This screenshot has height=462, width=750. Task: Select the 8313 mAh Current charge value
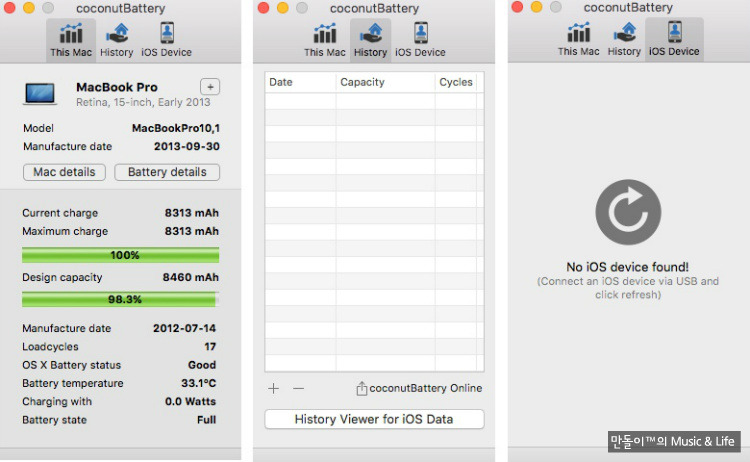pos(191,213)
